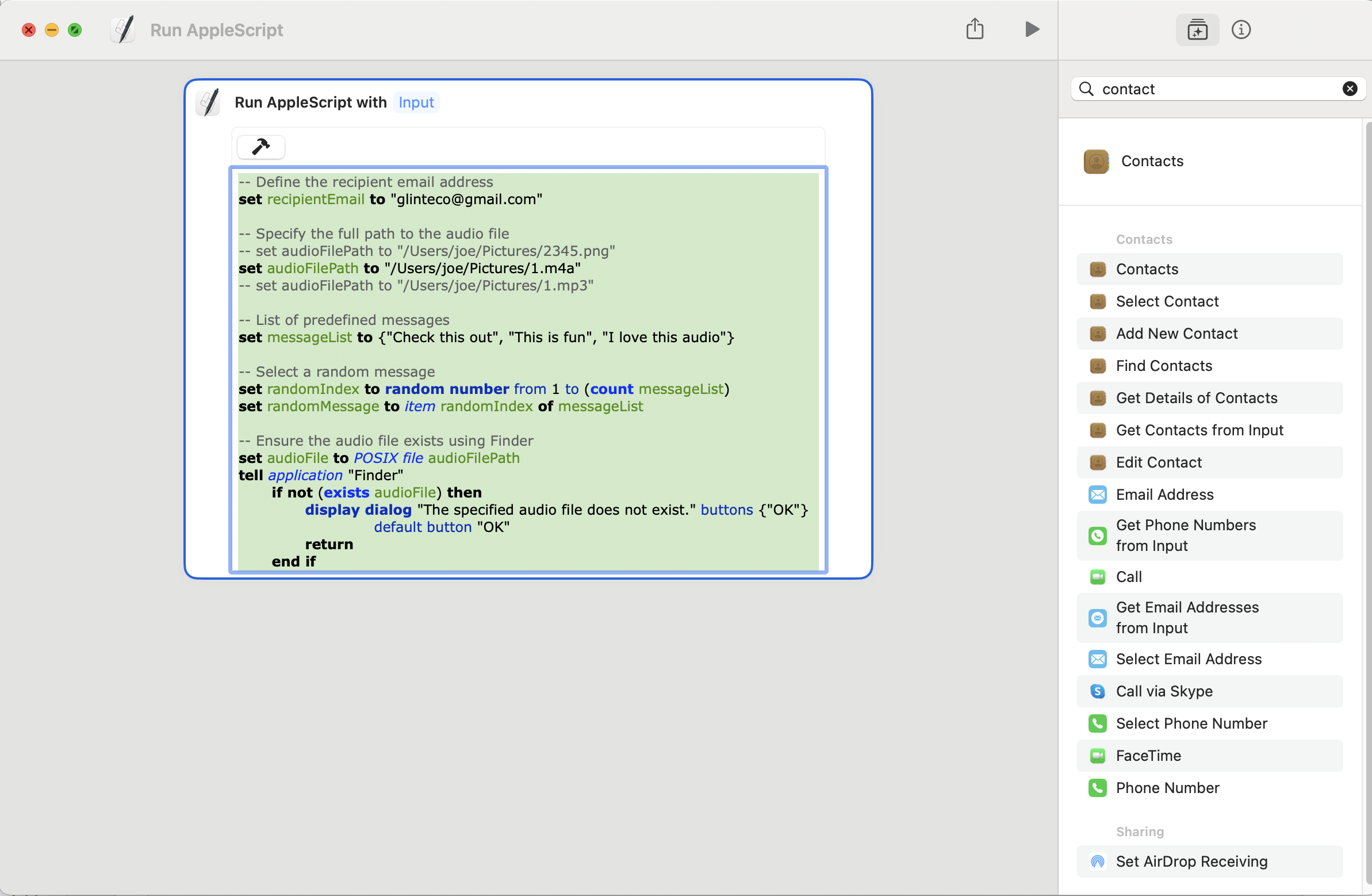
Task: Choose Select Email Address action
Action: click(x=1209, y=660)
